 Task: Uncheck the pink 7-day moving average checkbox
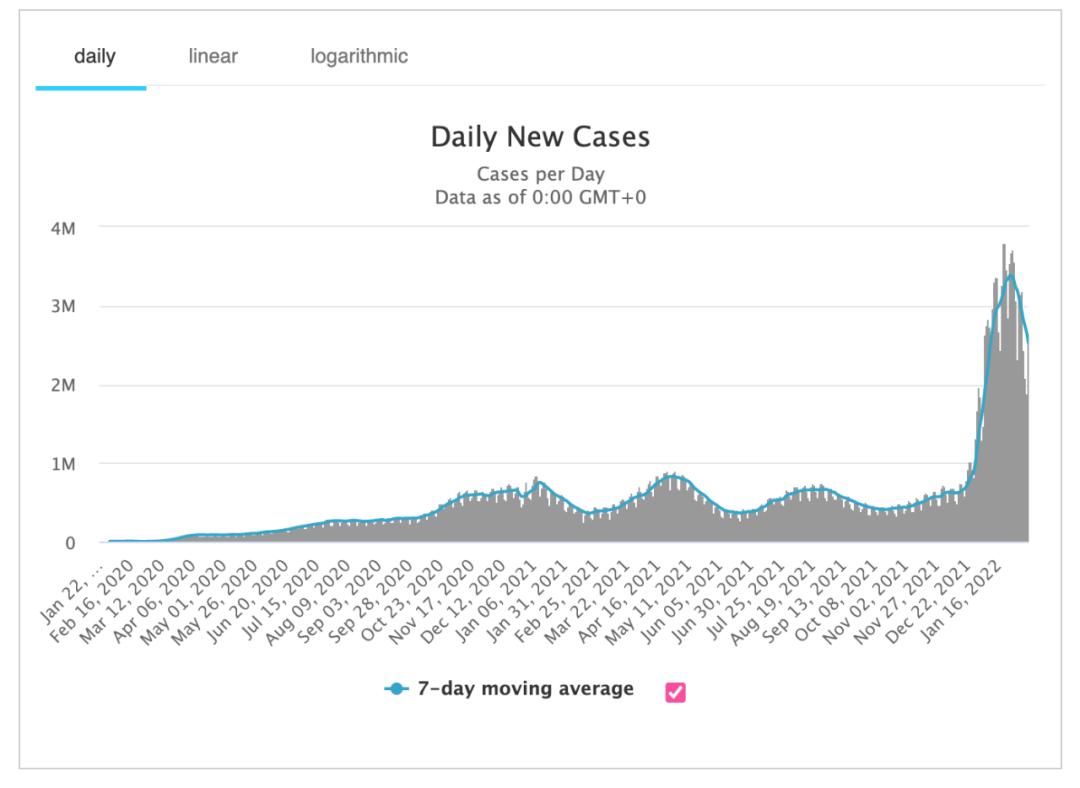click(x=675, y=692)
